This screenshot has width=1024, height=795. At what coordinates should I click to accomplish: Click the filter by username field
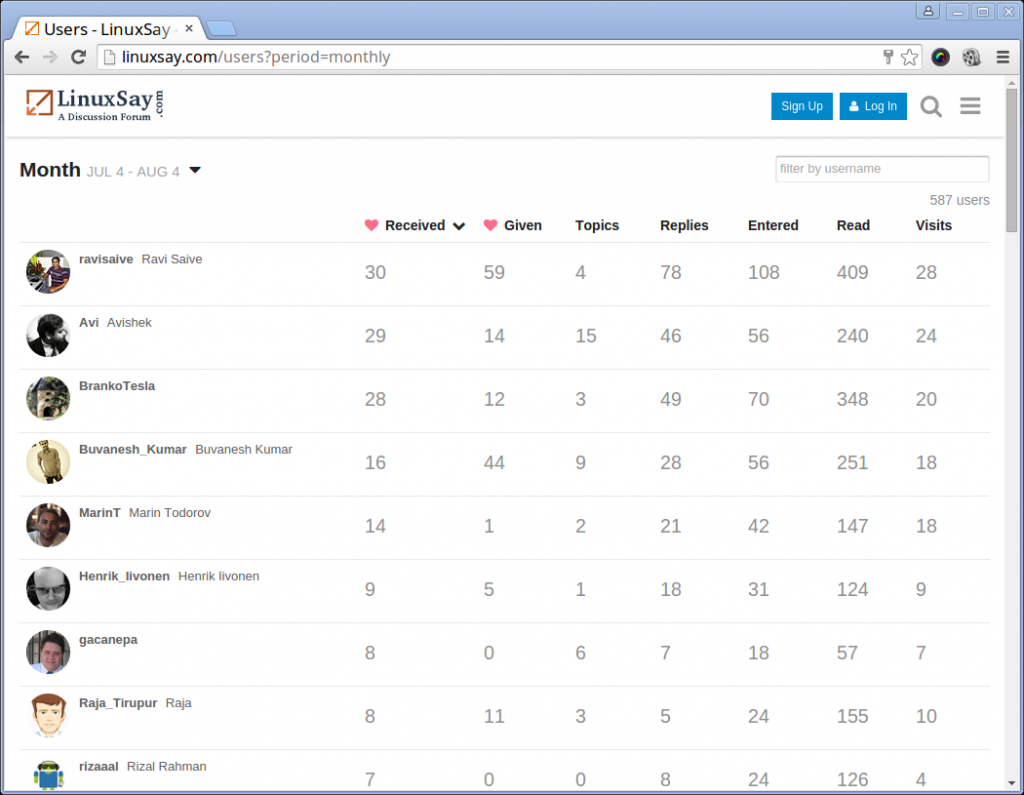[x=882, y=169]
